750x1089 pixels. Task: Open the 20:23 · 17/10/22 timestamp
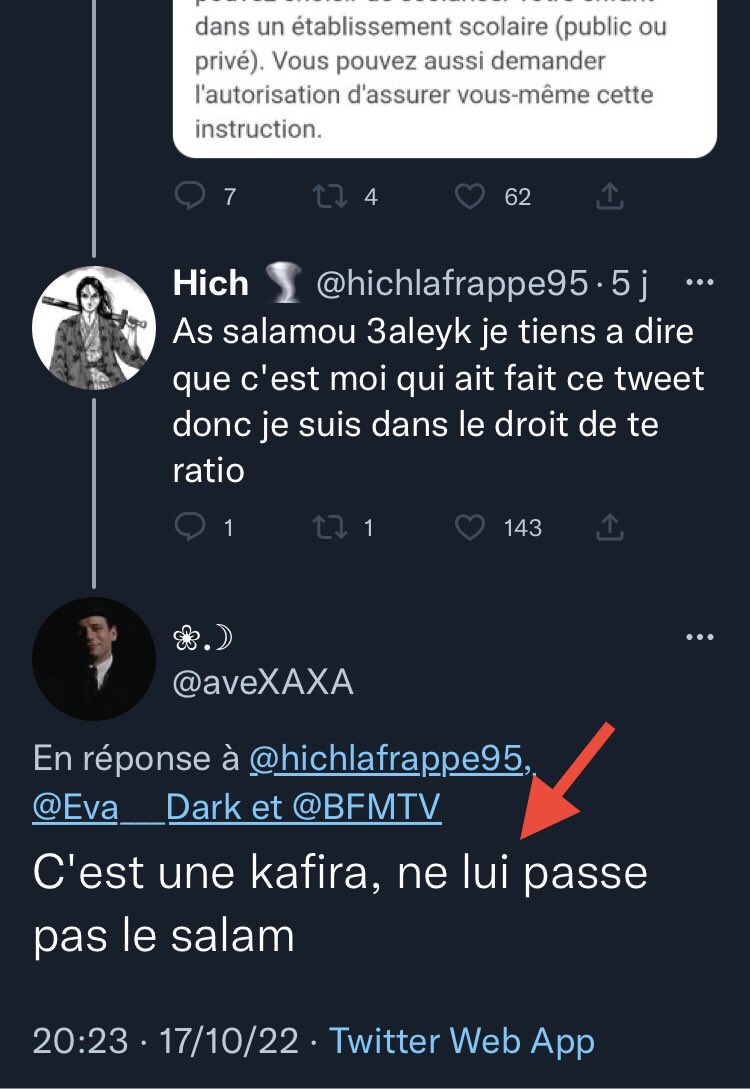click(x=166, y=1041)
